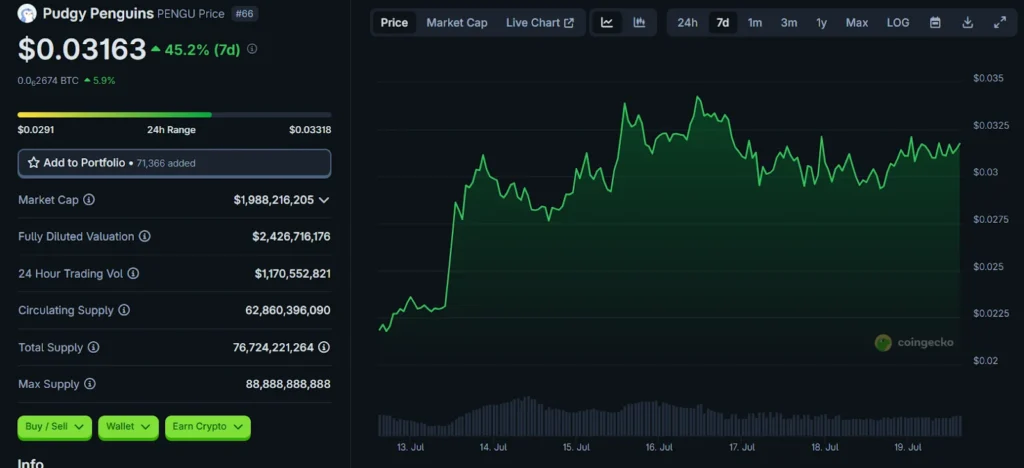
Task: Switch to candlestick chart view icon
Action: point(639,23)
